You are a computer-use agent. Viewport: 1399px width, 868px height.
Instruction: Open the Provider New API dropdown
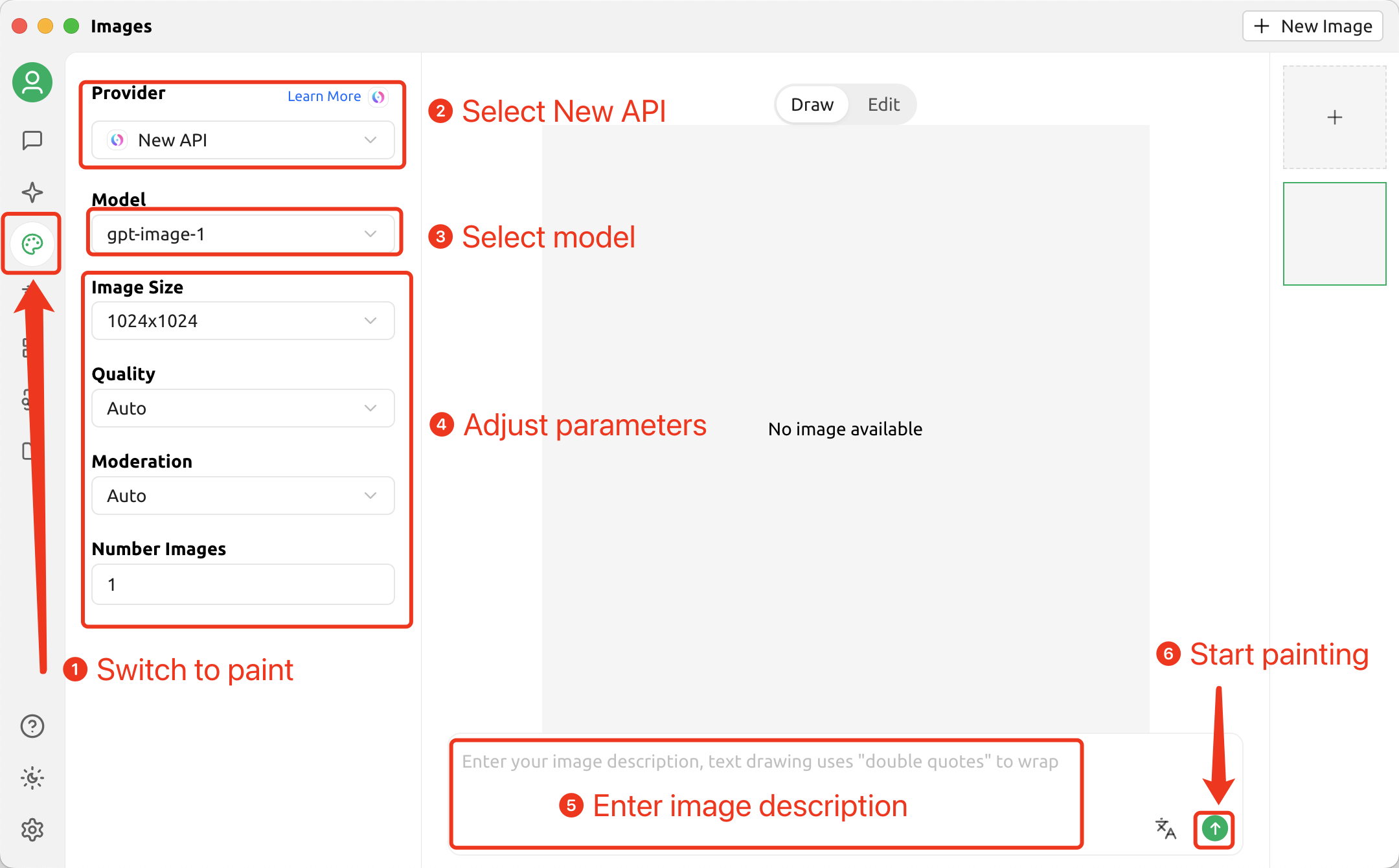(243, 140)
